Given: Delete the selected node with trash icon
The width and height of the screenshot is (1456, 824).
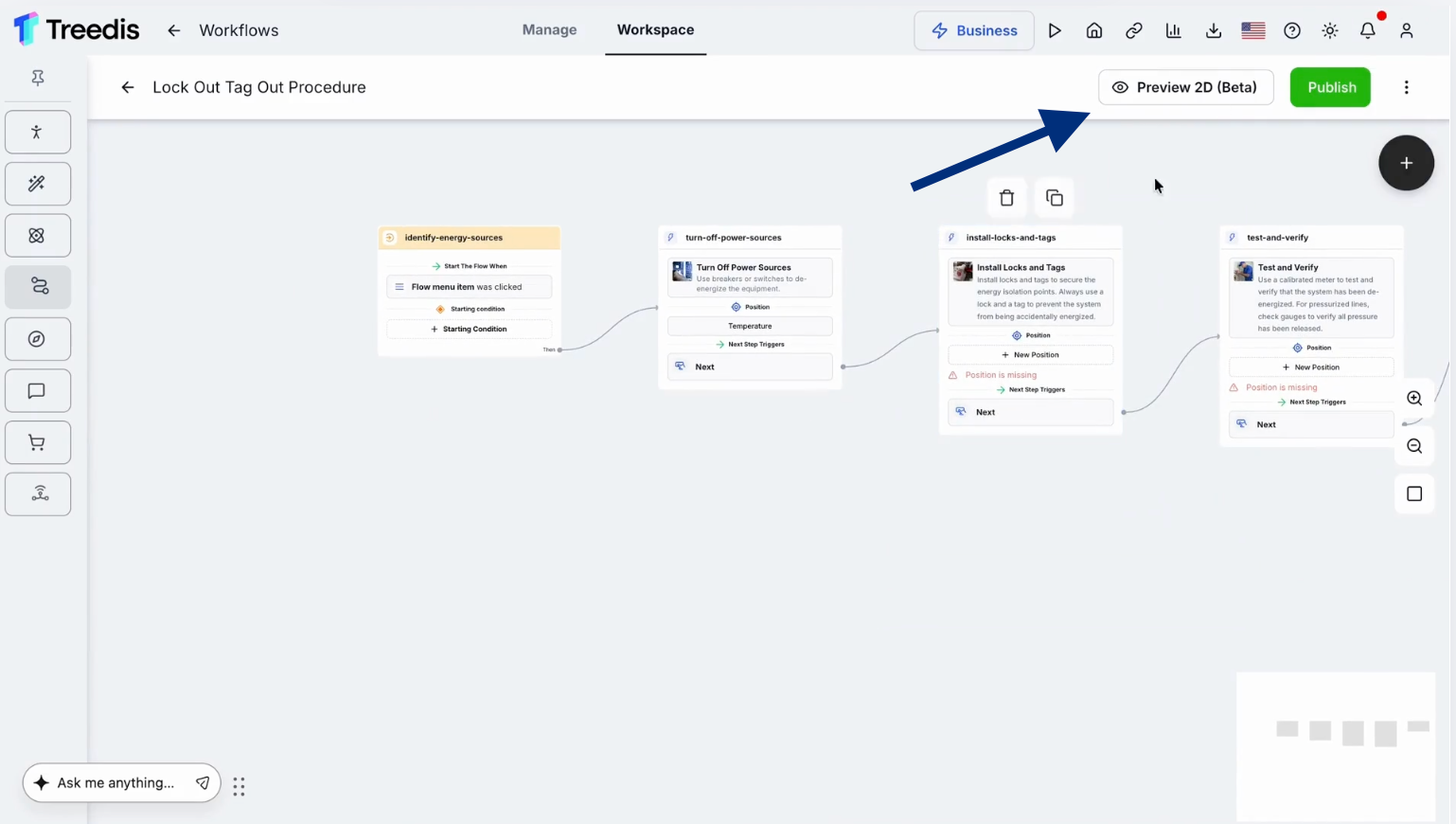Looking at the screenshot, I should click(1006, 198).
